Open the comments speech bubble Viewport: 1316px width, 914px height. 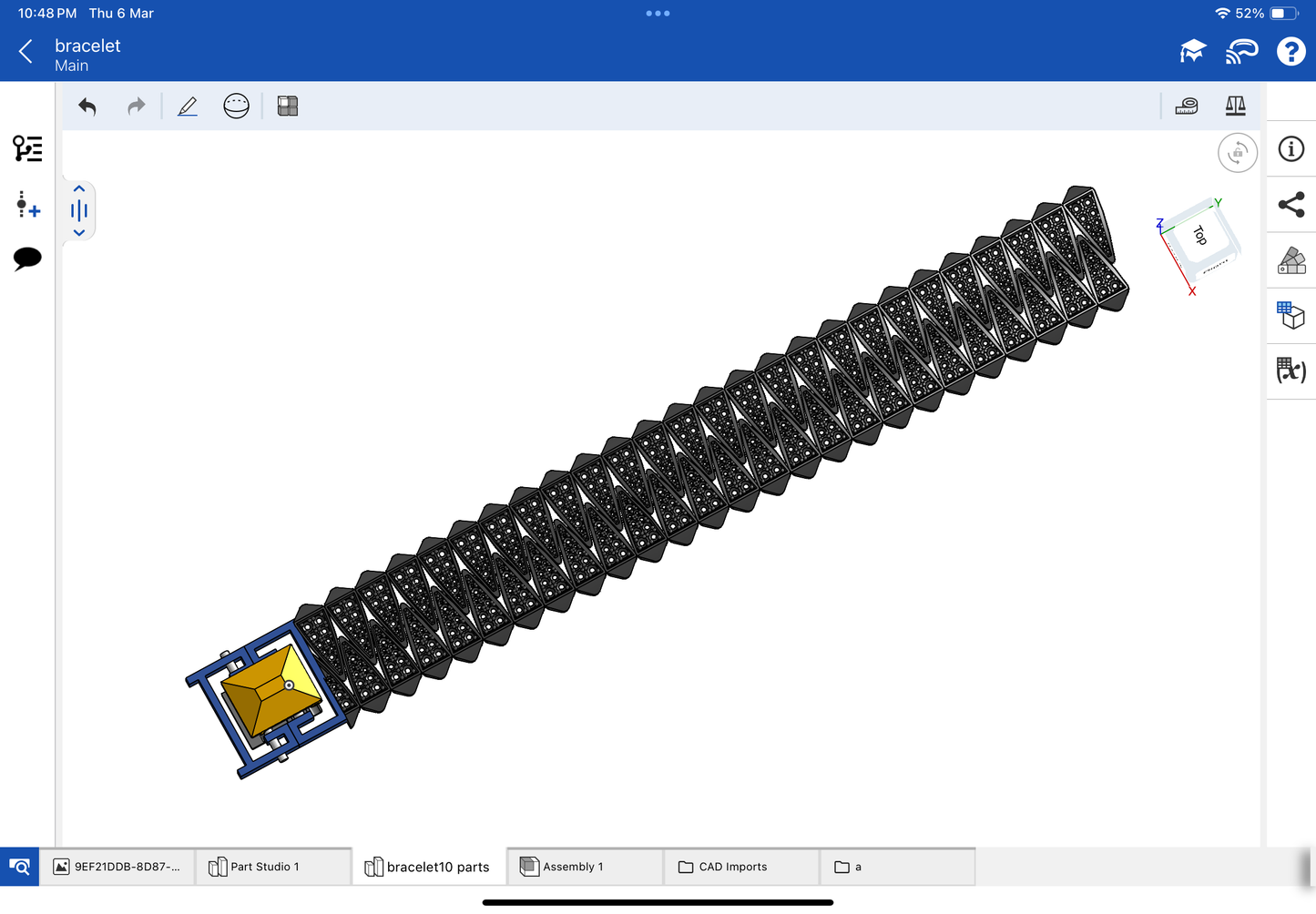[27, 259]
